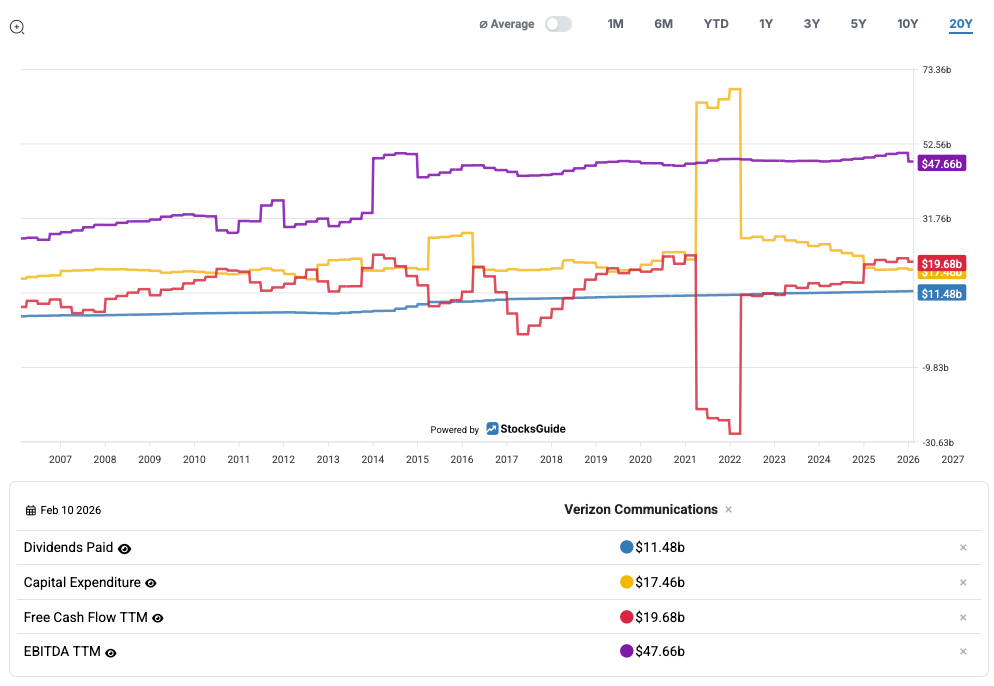Click the zoom magnifier icon
The image size is (994, 686).
tap(16, 27)
